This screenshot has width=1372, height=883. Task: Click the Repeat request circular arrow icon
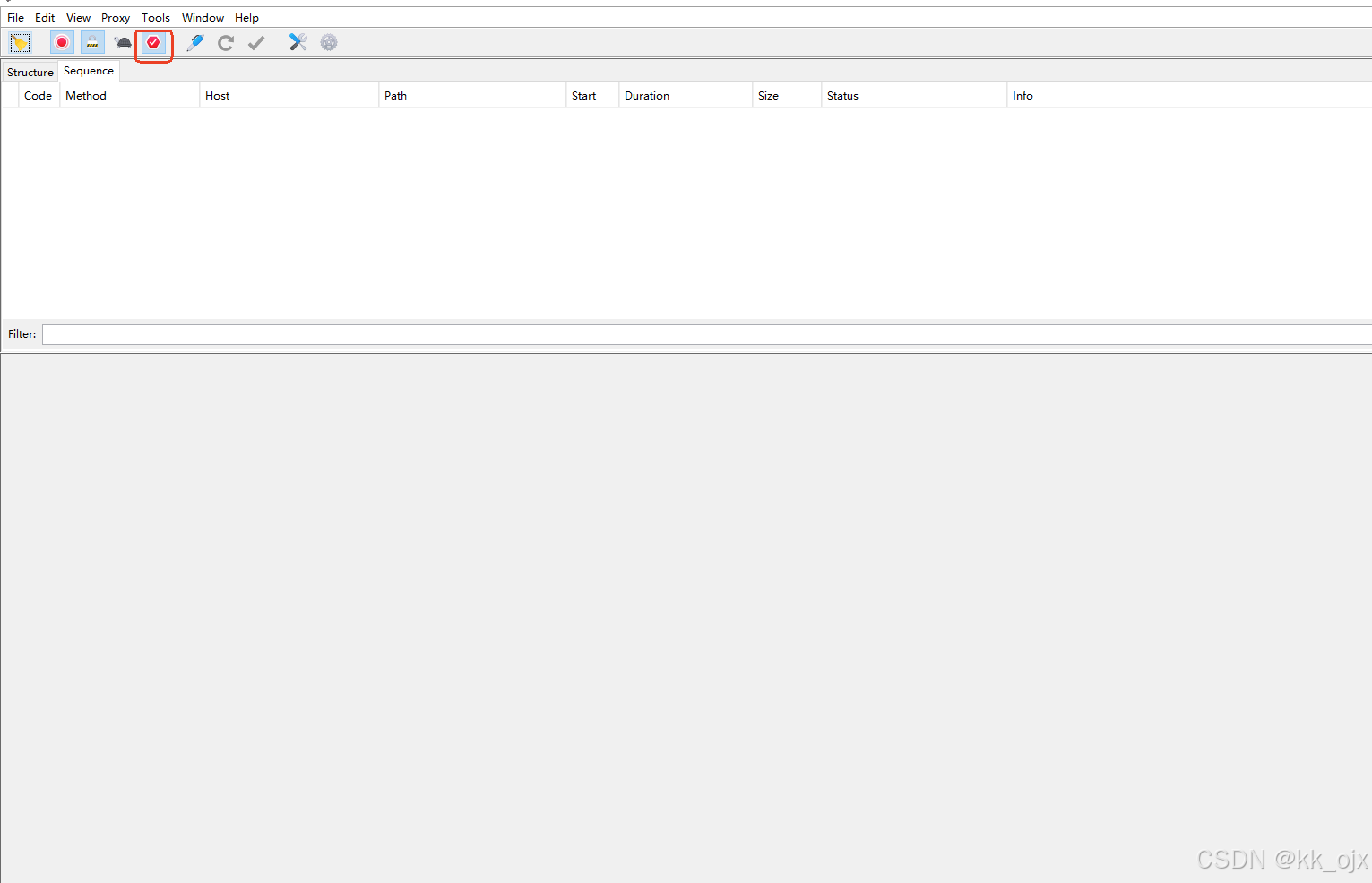(x=226, y=42)
